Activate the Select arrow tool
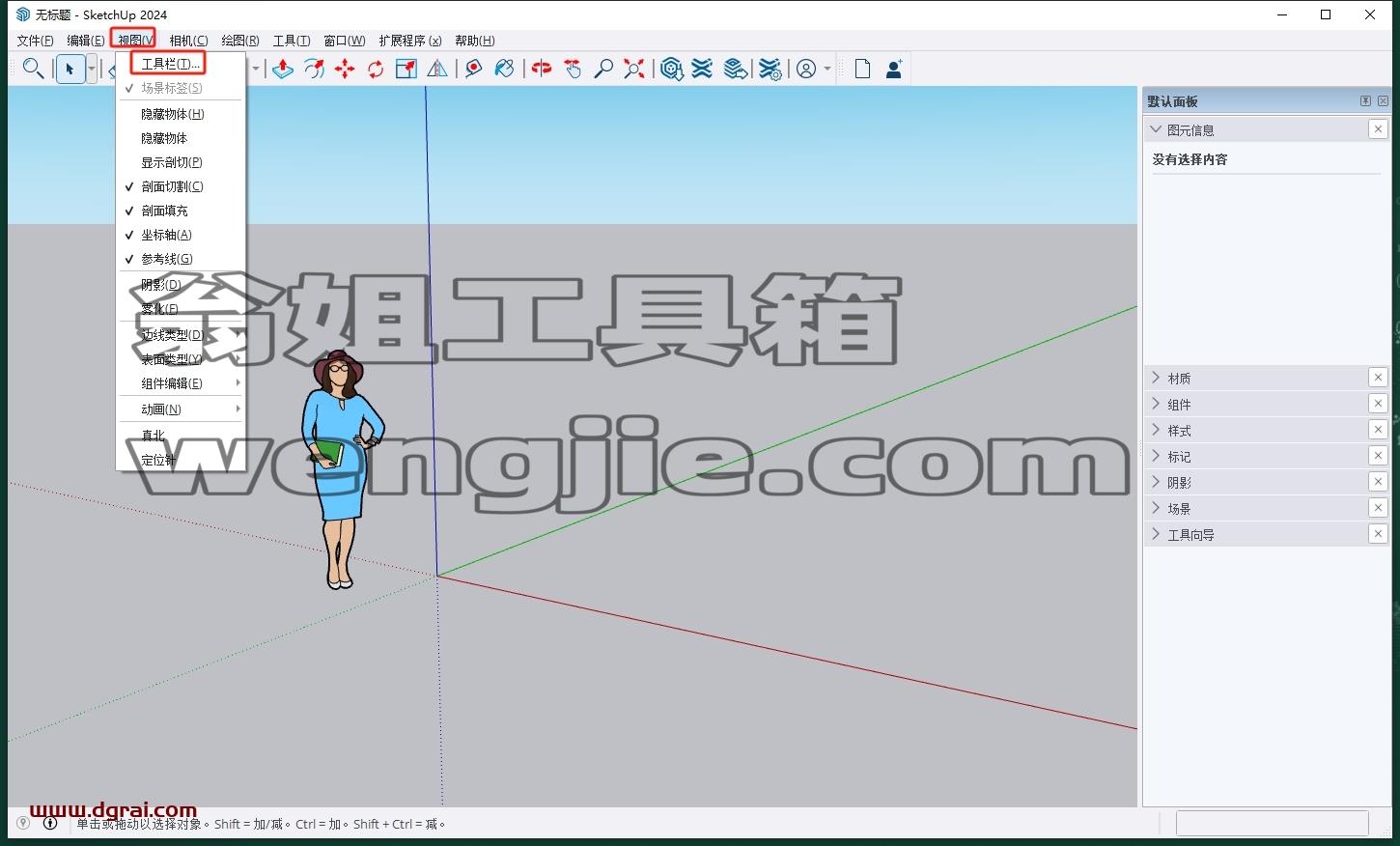Image resolution: width=1400 pixels, height=846 pixels. tap(70, 69)
